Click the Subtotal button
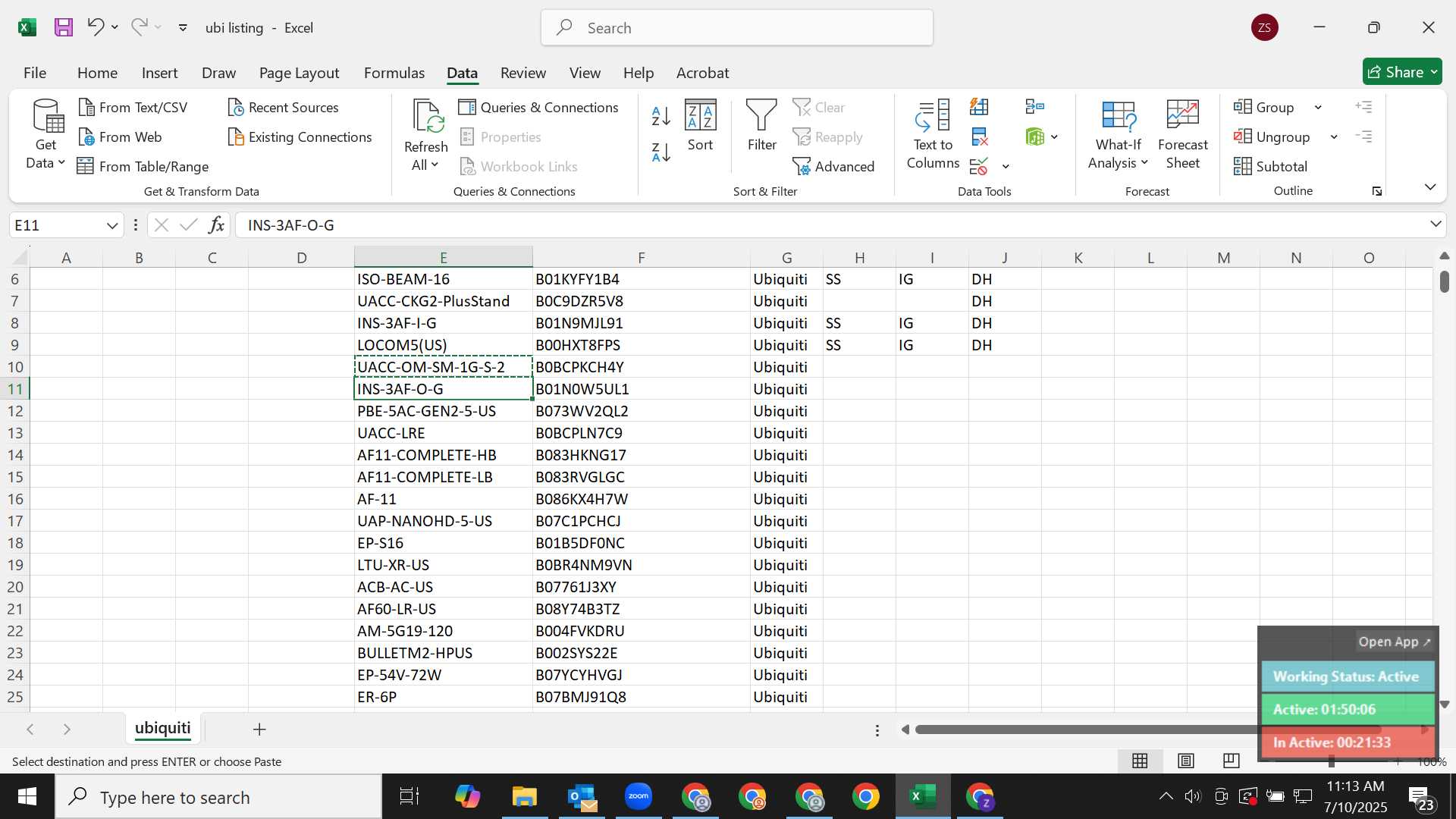 (x=1270, y=167)
